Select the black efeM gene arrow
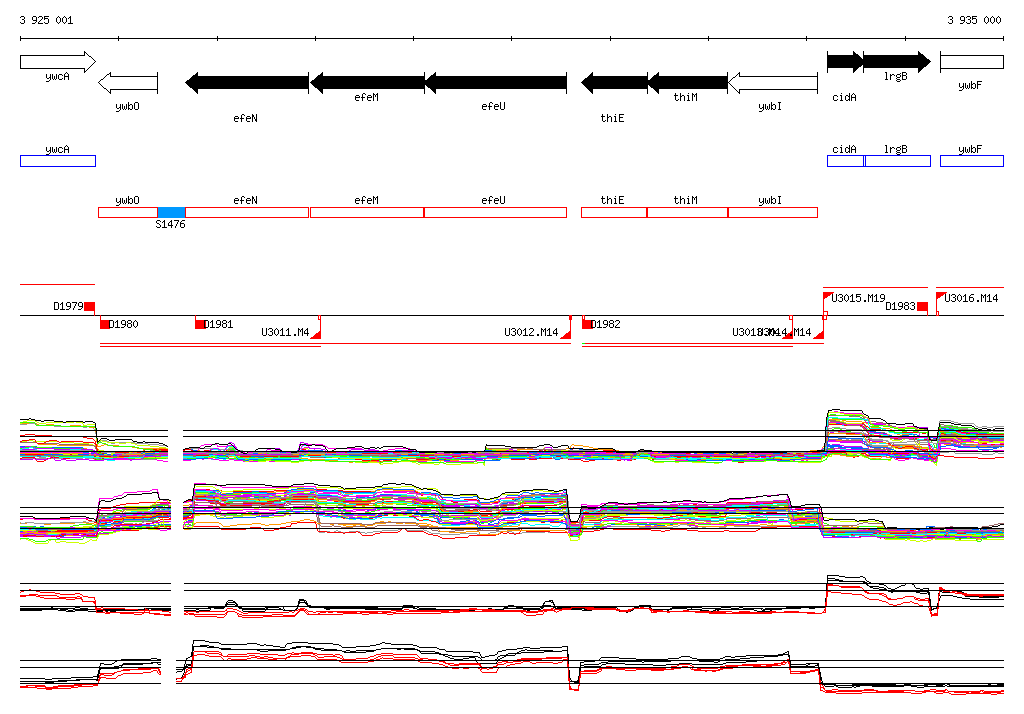1024x714 pixels. click(x=367, y=83)
